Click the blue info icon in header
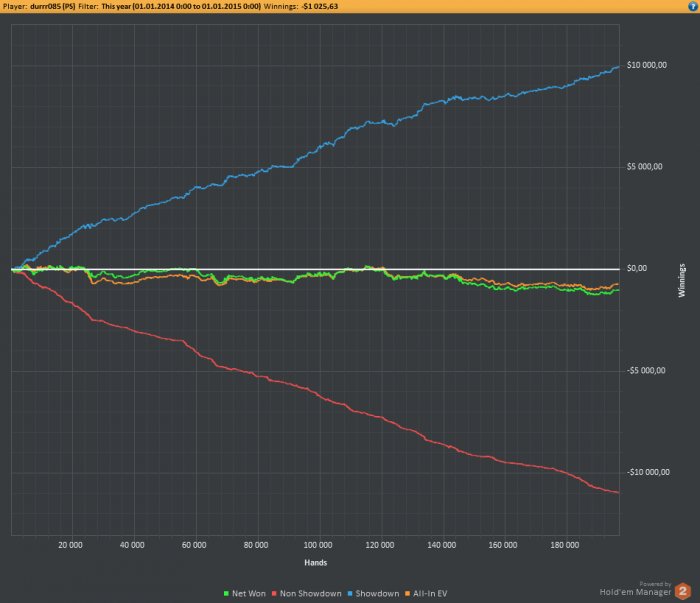Image resolution: width=700 pixels, height=603 pixels. coord(693,6)
